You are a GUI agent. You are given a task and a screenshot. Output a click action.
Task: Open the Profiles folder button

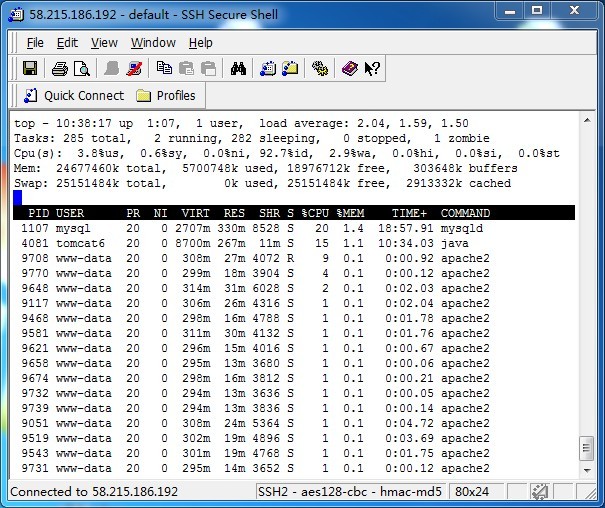tap(166, 96)
